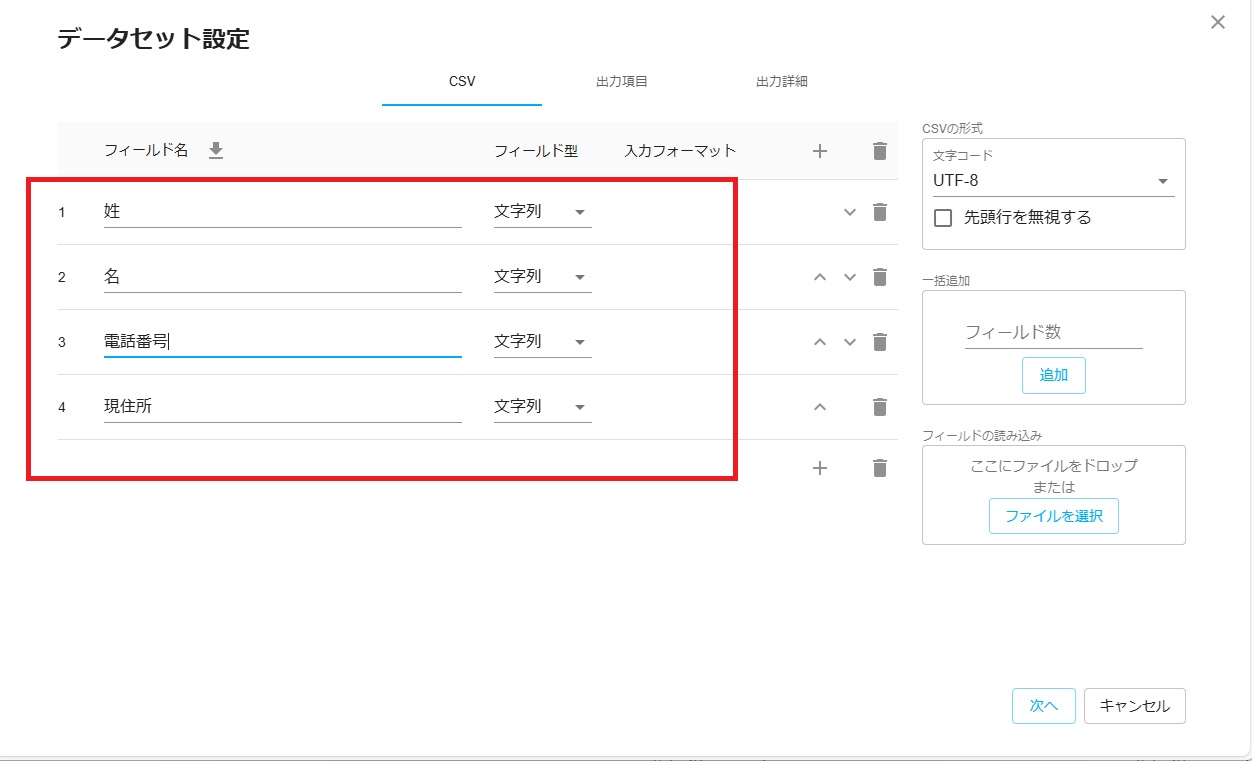1252x761 pixels.
Task: Click download icon next to フィールド名
Action: tap(216, 151)
